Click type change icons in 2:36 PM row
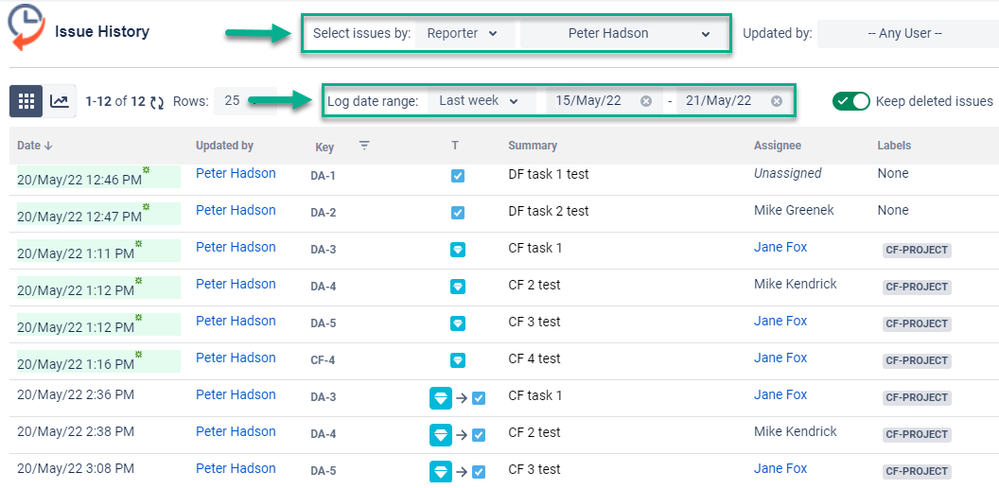Image resolution: width=999 pixels, height=488 pixels. (457, 398)
